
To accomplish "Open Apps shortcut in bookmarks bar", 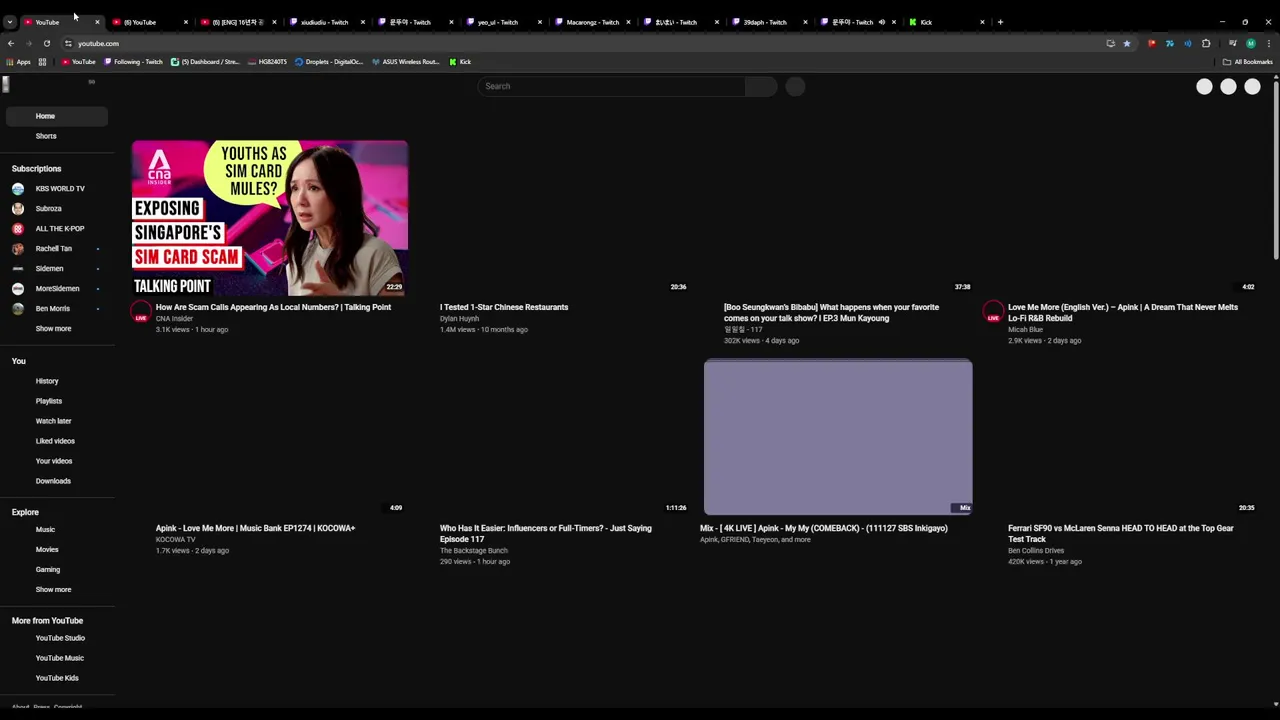I will coord(19,62).
